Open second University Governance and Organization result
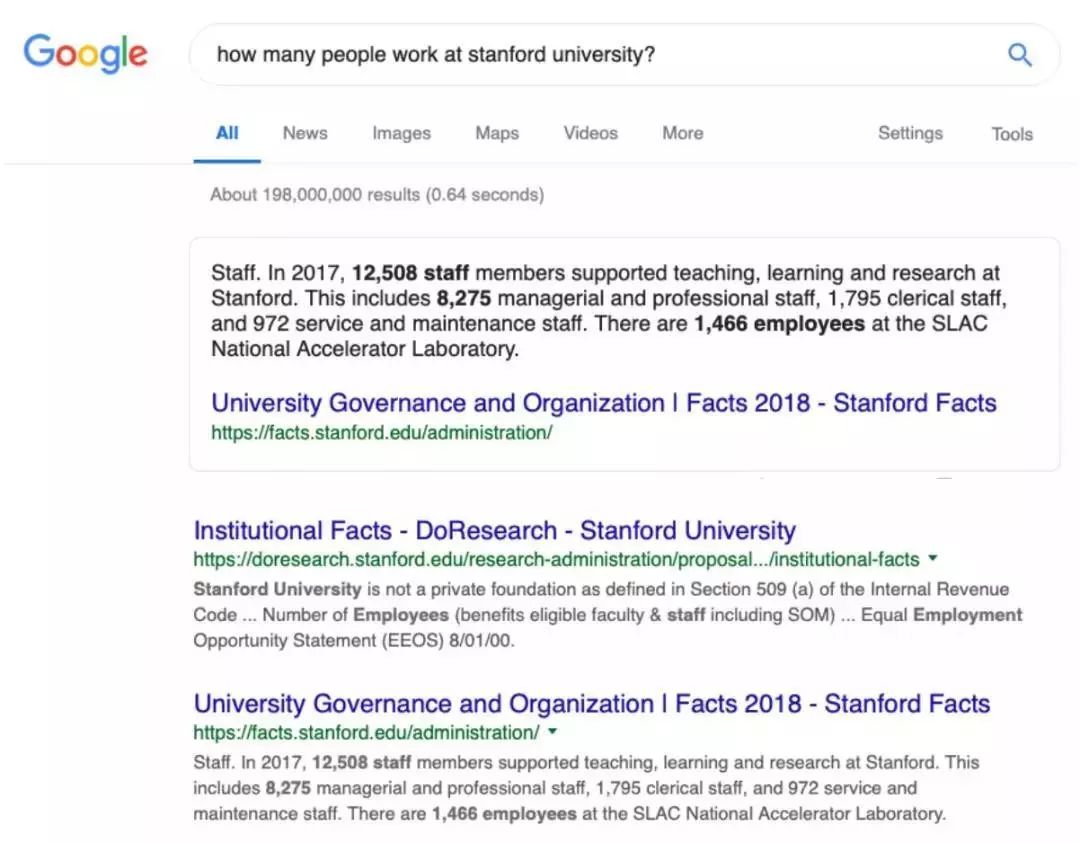The height and width of the screenshot is (843, 1080). (592, 703)
